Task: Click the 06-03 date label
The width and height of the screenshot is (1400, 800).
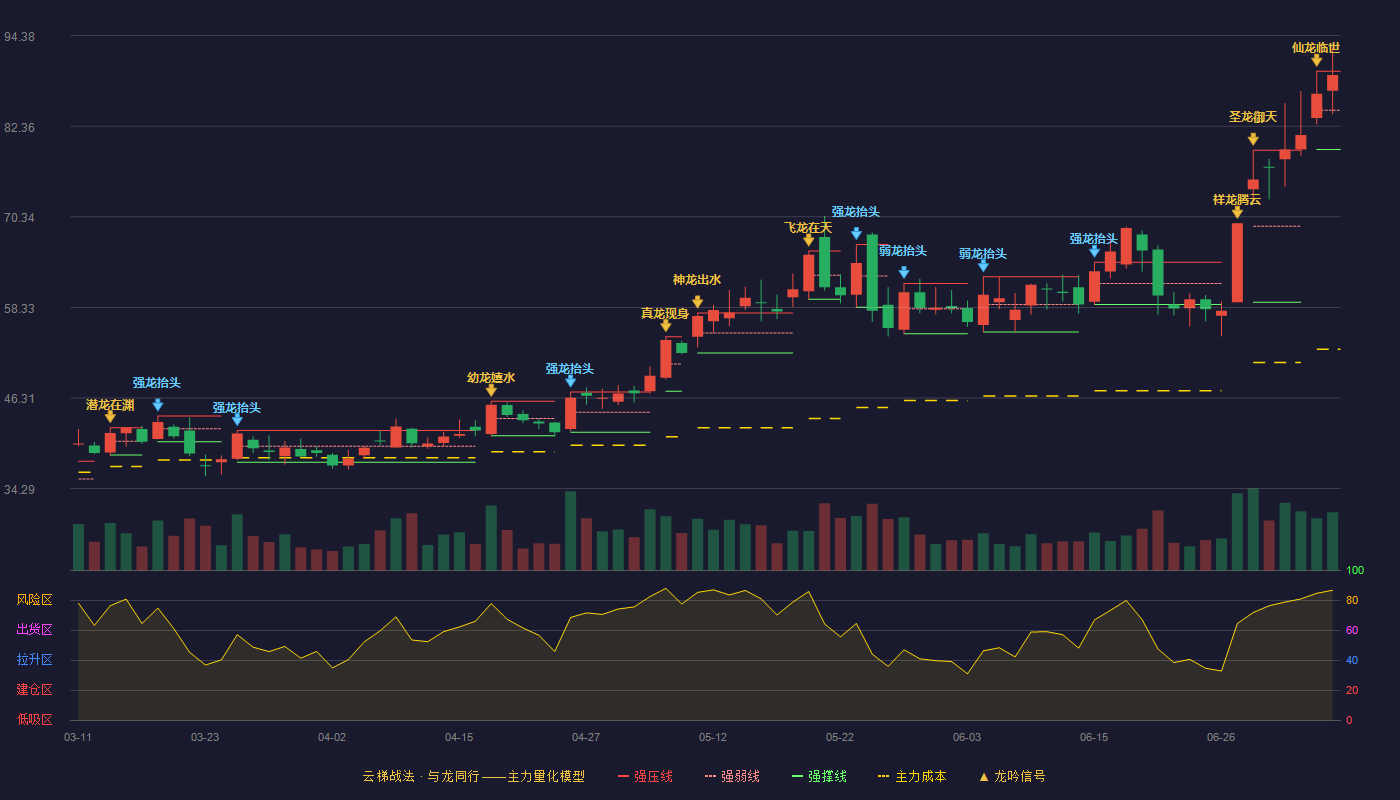Action: click(967, 737)
